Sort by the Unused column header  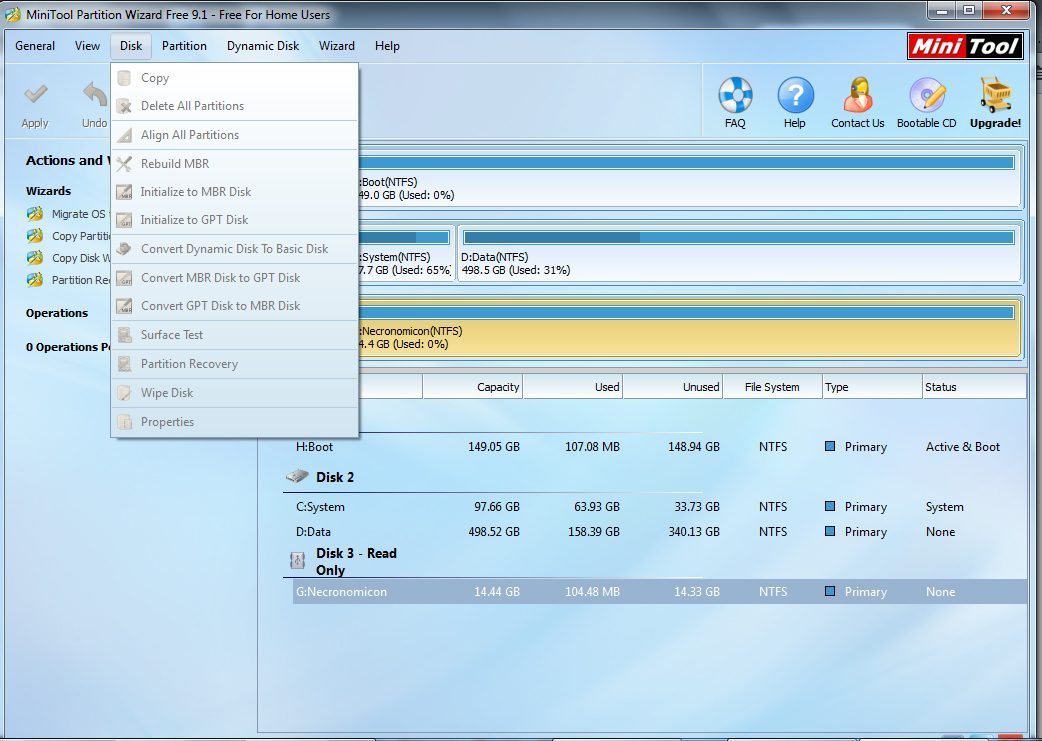[x=673, y=387]
